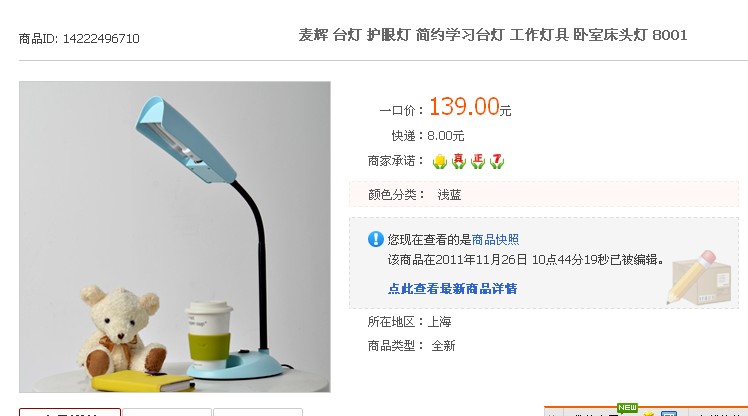Screen dimensions: 748x416
Task: Click the desk lamp product photo
Action: pos(175,237)
